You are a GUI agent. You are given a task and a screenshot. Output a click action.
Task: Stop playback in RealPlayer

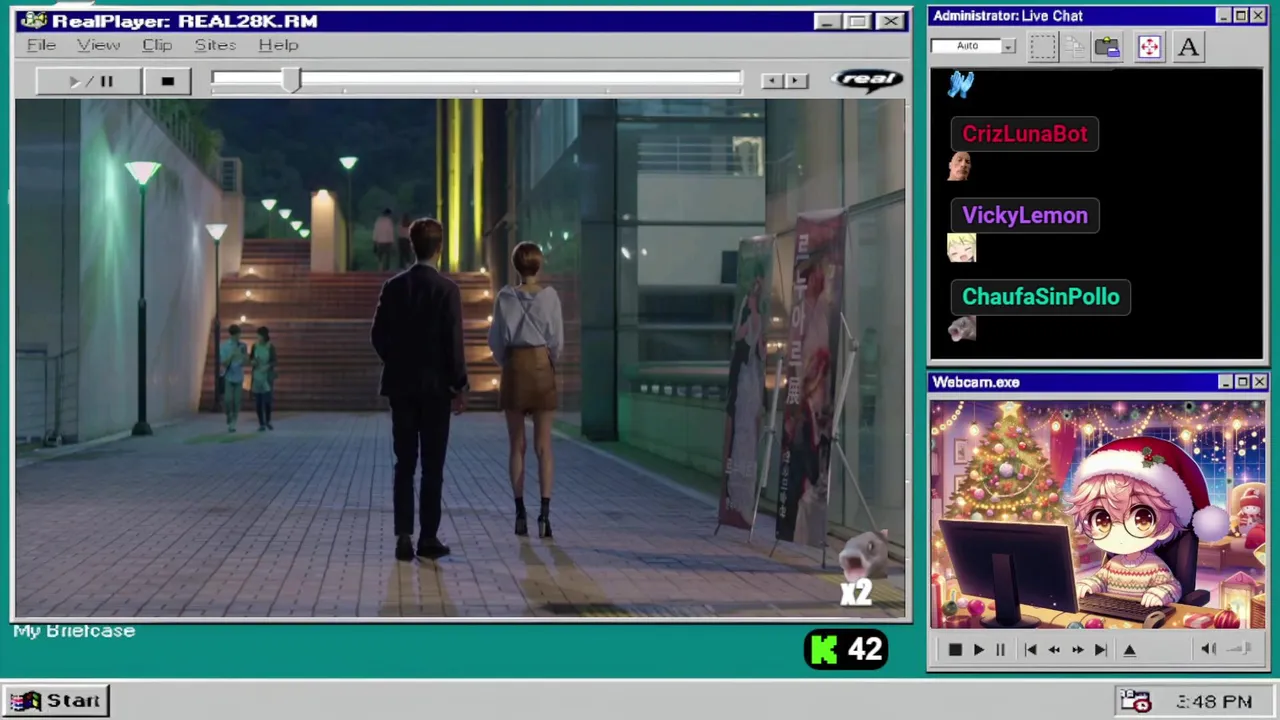tap(168, 81)
